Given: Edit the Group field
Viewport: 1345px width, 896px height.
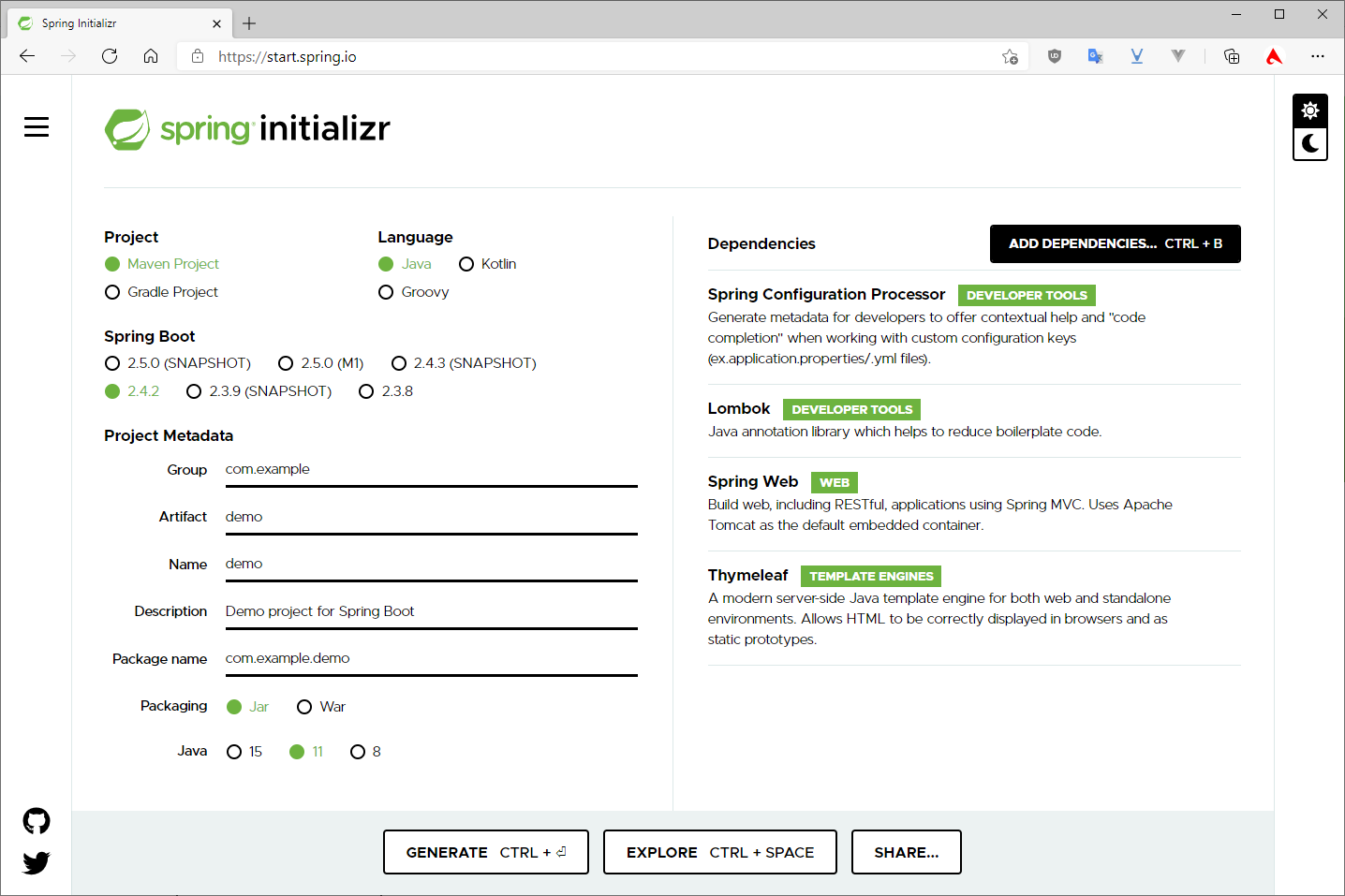Looking at the screenshot, I should (432, 470).
